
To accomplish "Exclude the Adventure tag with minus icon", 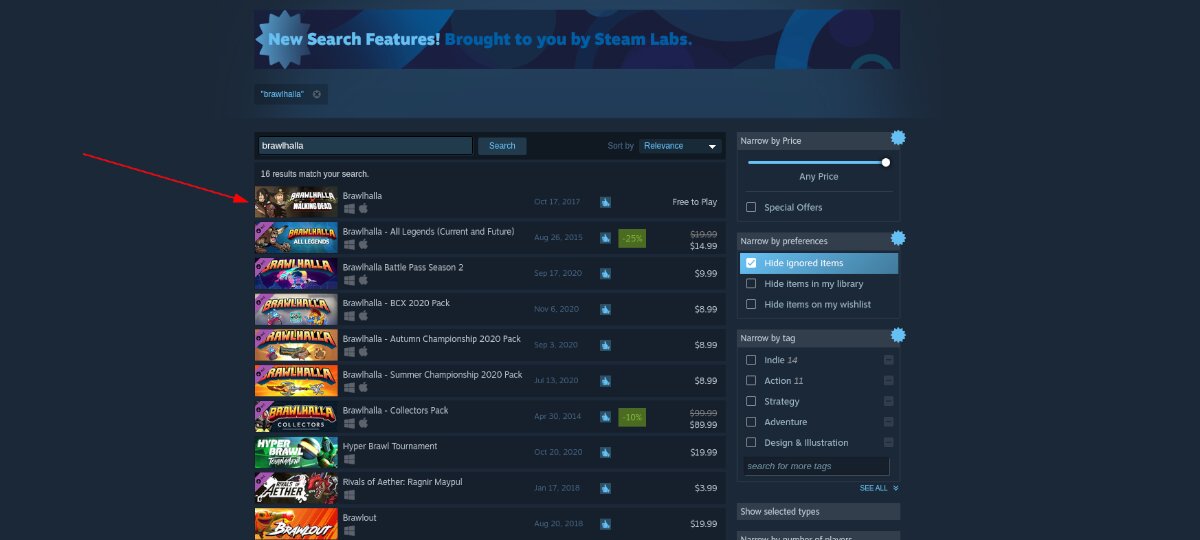I will coord(888,422).
